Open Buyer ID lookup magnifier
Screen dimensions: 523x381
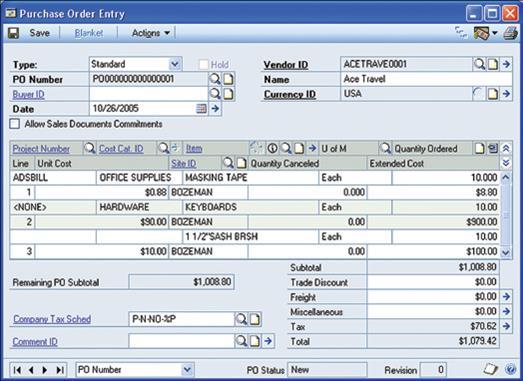[215, 94]
